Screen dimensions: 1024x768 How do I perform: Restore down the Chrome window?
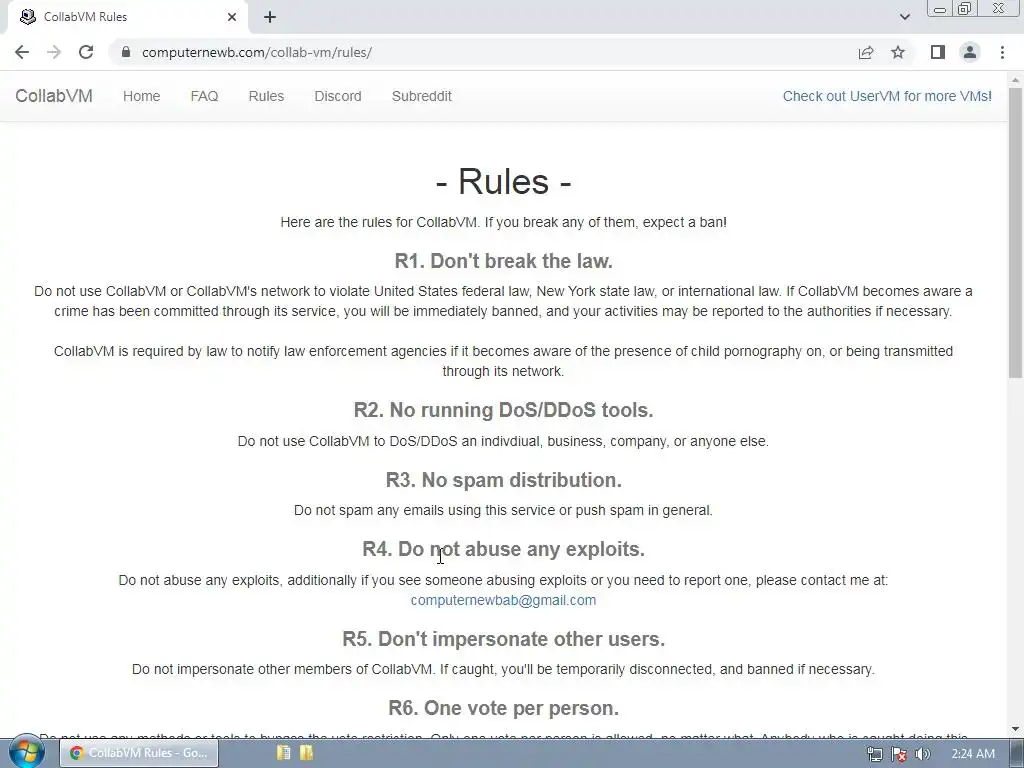pyautogui.click(x=964, y=9)
